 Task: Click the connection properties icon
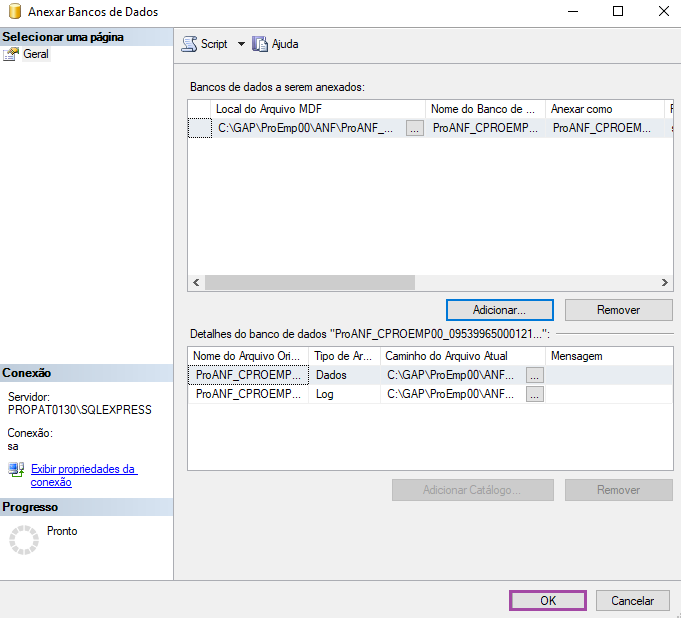[x=17, y=470]
